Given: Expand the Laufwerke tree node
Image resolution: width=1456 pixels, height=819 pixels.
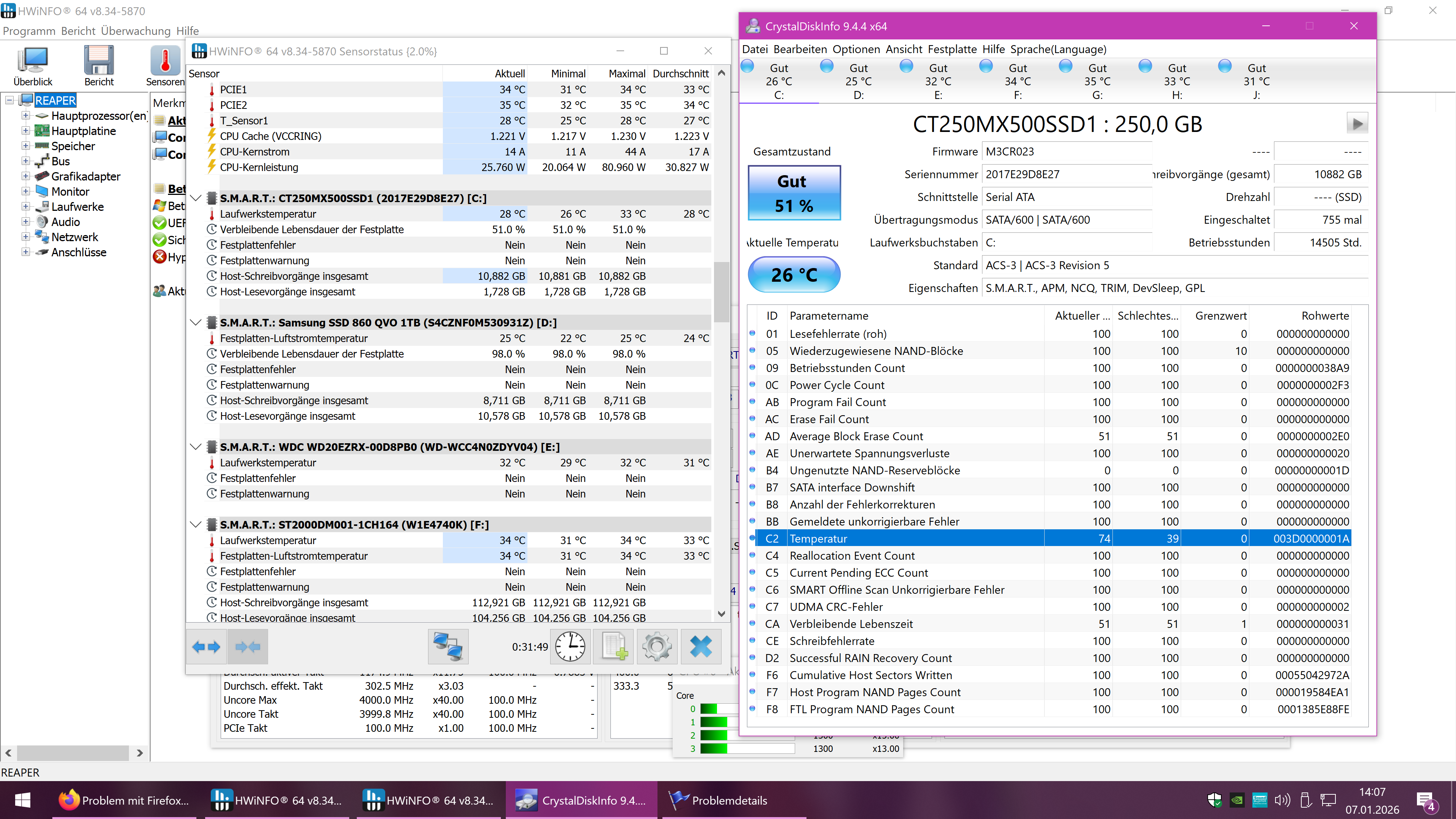Looking at the screenshot, I should (25, 207).
